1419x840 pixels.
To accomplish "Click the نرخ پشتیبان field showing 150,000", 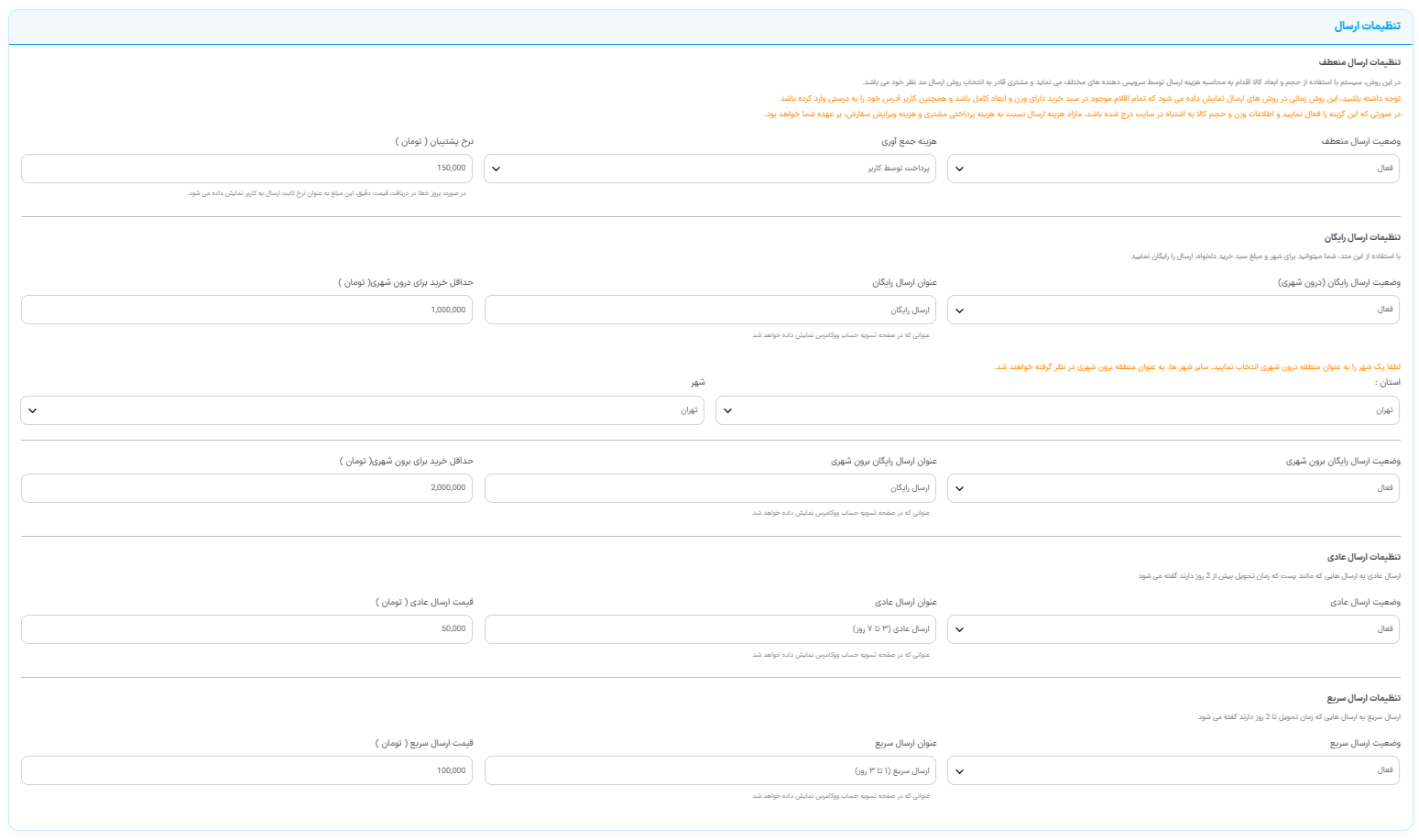I will [246, 169].
